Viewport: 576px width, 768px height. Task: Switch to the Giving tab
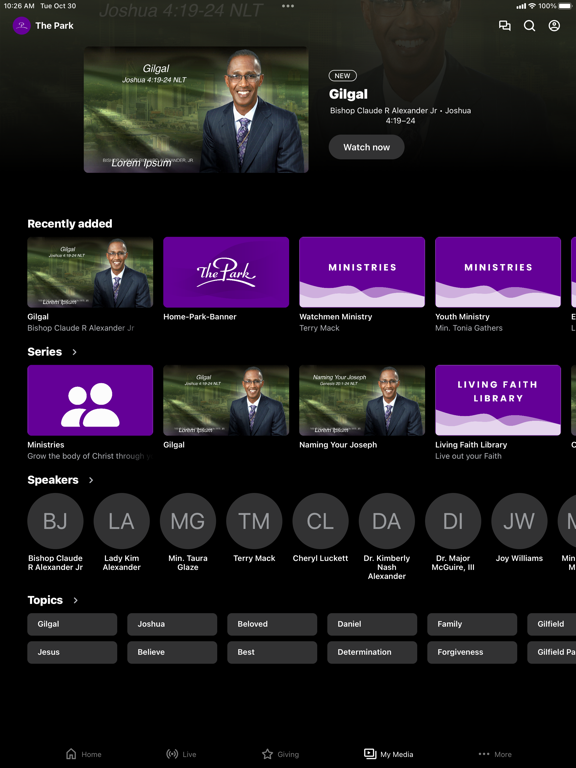[x=280, y=754]
